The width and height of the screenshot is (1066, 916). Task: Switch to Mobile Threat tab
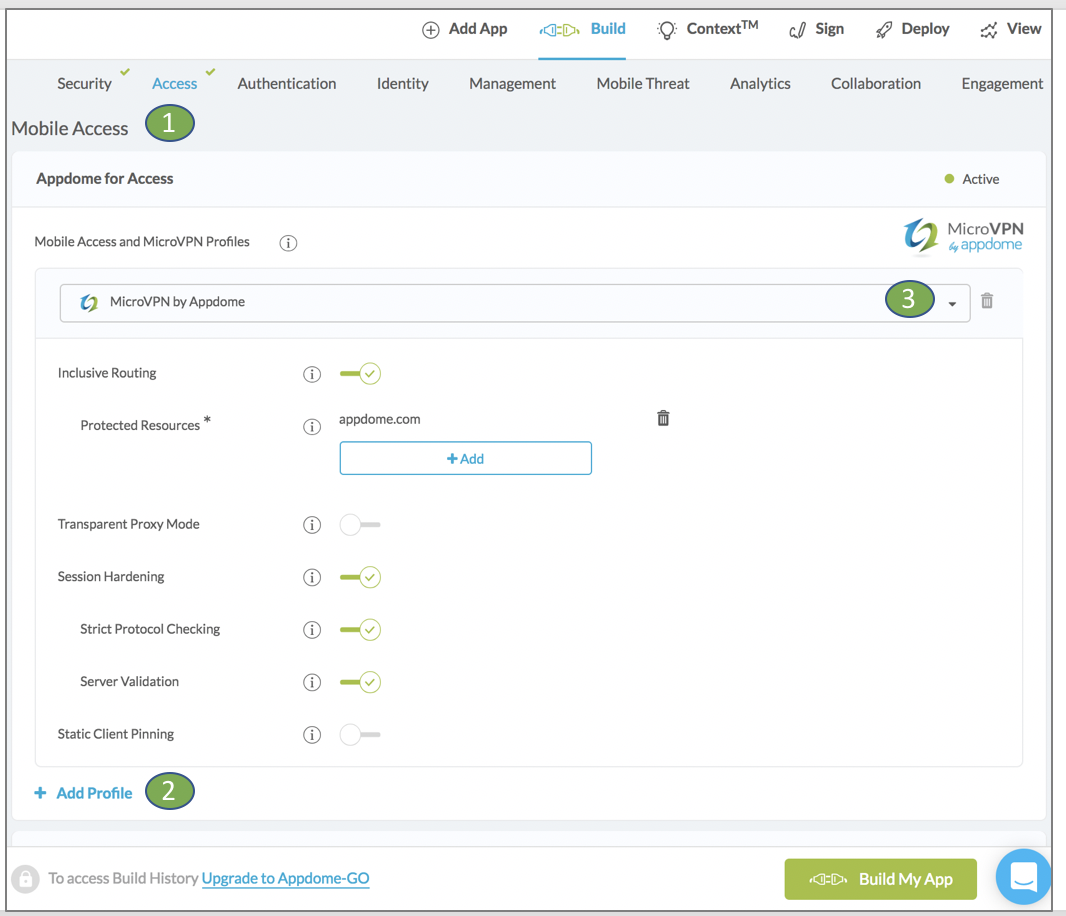coord(643,84)
